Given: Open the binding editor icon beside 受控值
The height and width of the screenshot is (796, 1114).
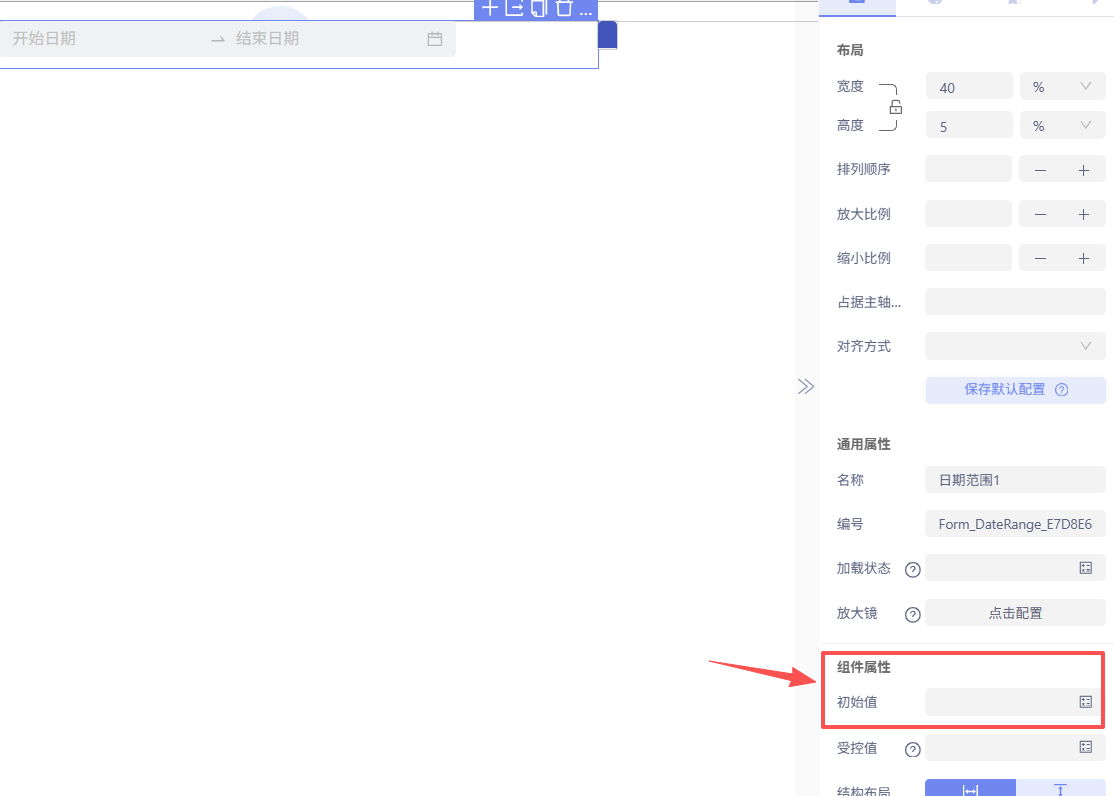Looking at the screenshot, I should (x=1086, y=747).
